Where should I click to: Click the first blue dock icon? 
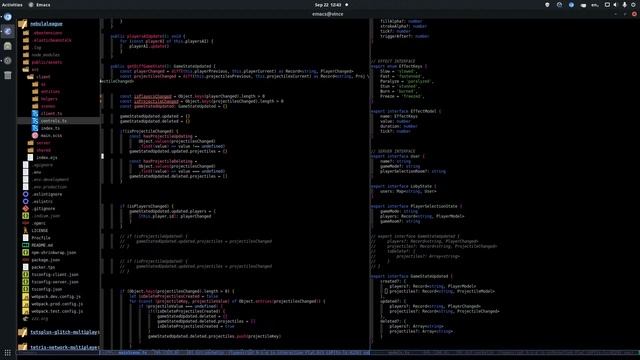pyautogui.click(x=8, y=17)
